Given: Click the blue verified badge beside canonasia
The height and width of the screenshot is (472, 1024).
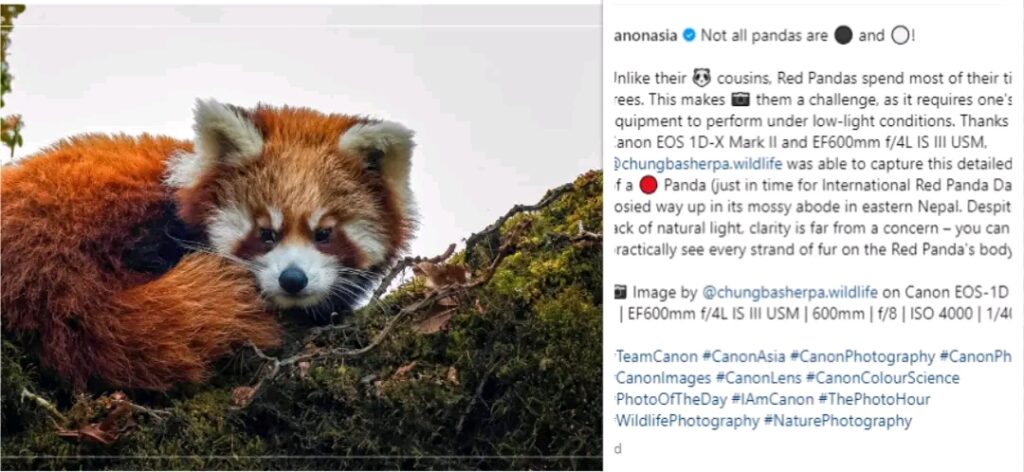Looking at the screenshot, I should coord(689,36).
